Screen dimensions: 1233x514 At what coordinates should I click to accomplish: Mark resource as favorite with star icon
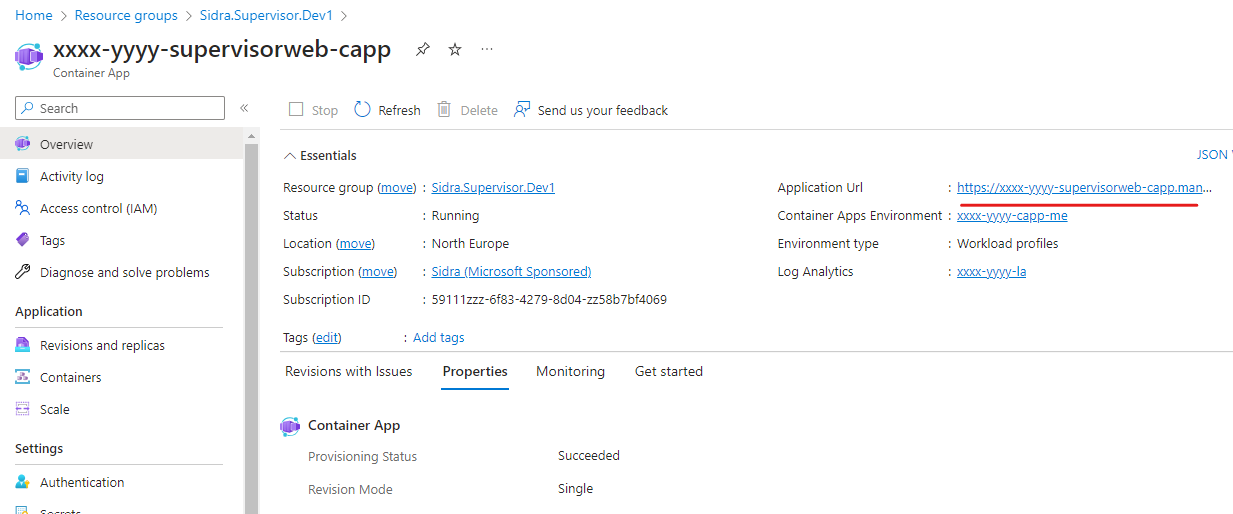click(x=455, y=50)
